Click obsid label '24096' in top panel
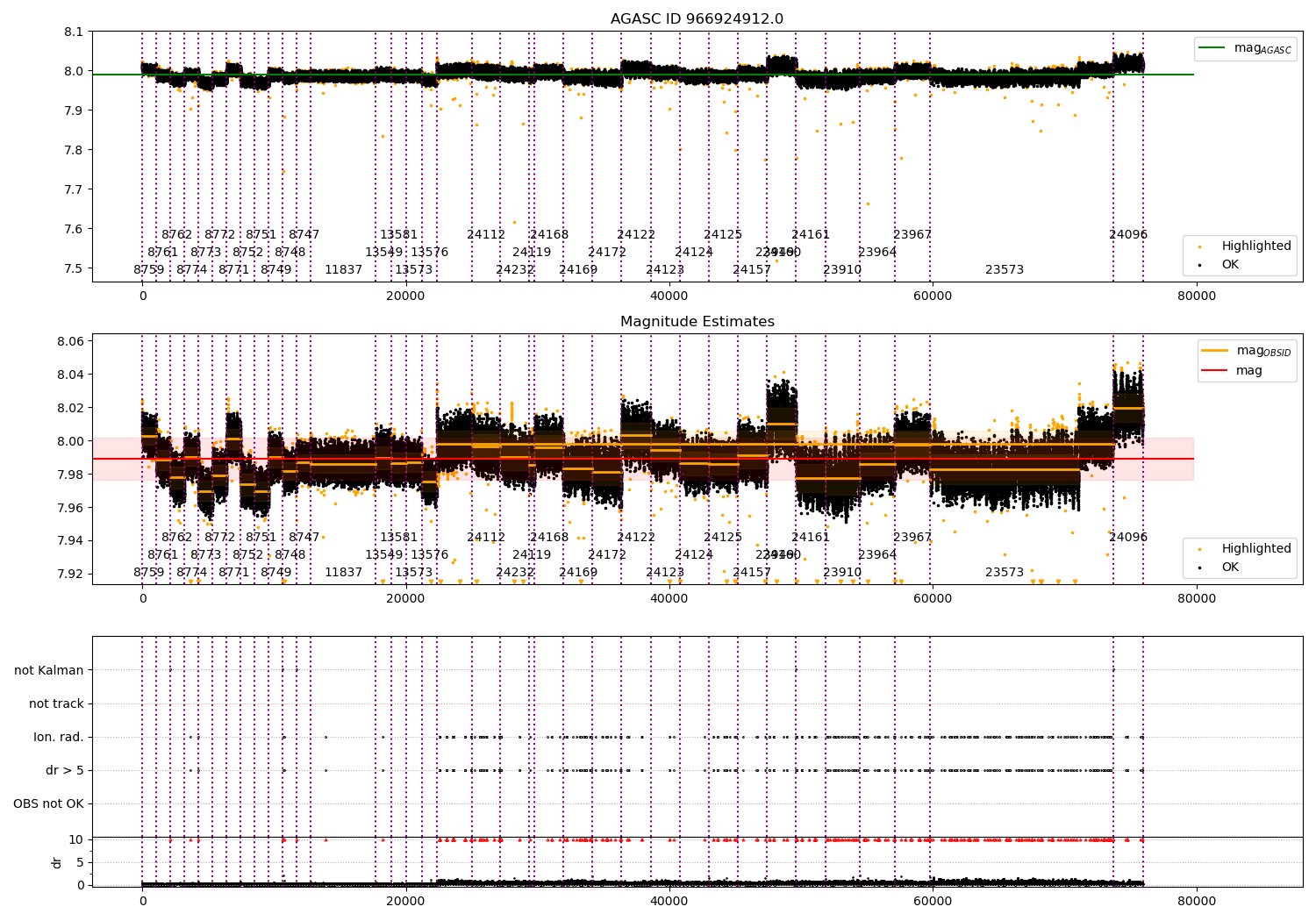The image size is (1316, 921). (1128, 234)
